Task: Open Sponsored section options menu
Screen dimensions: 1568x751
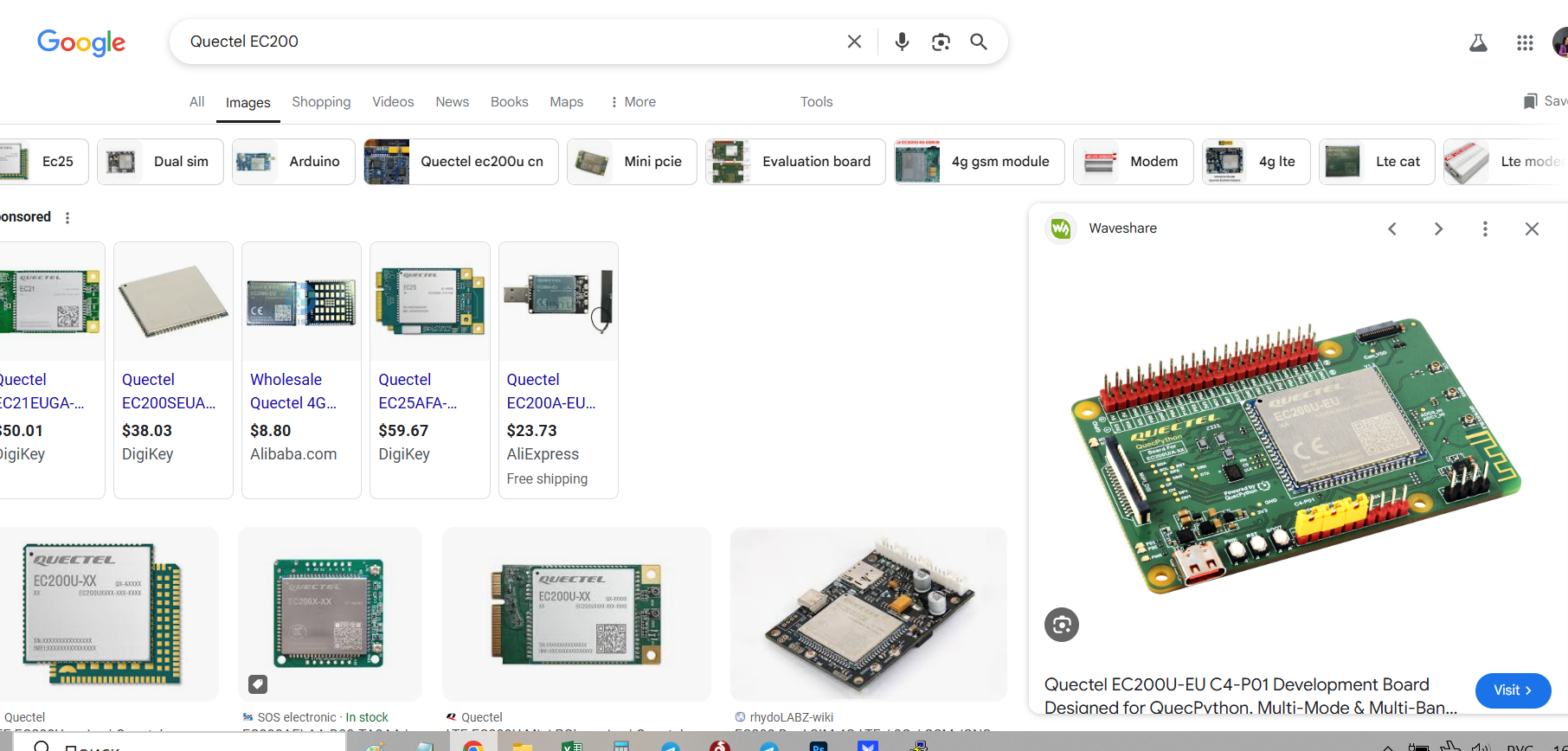Action: tap(67, 218)
